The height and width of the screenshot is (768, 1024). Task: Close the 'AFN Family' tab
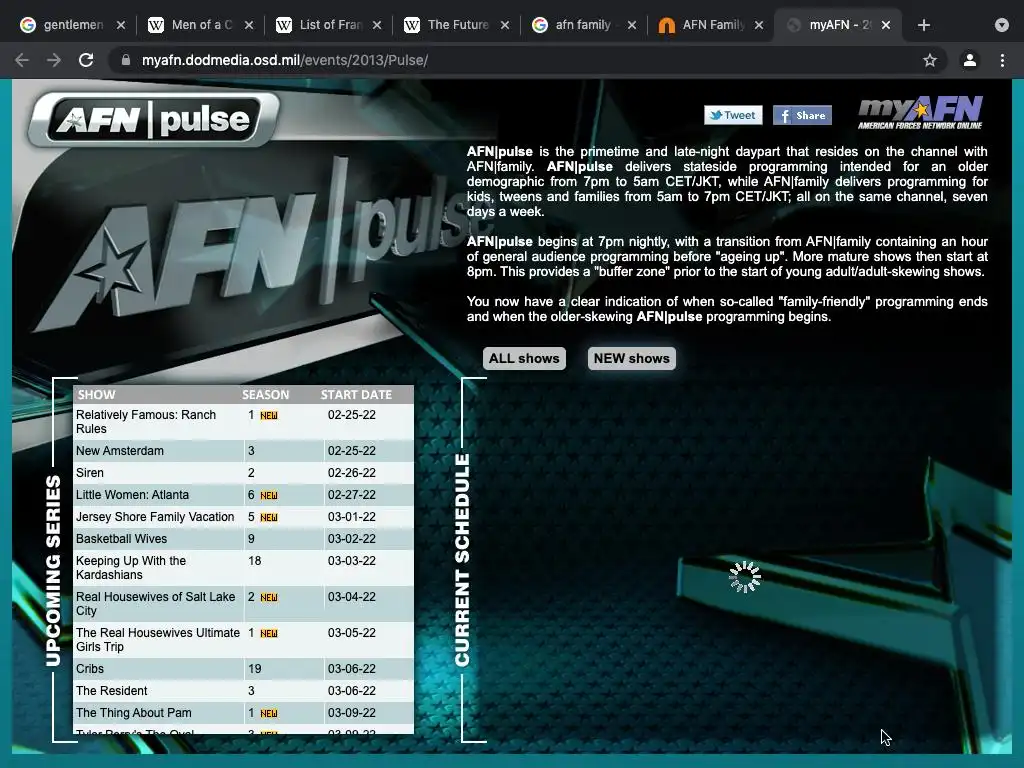click(x=759, y=25)
